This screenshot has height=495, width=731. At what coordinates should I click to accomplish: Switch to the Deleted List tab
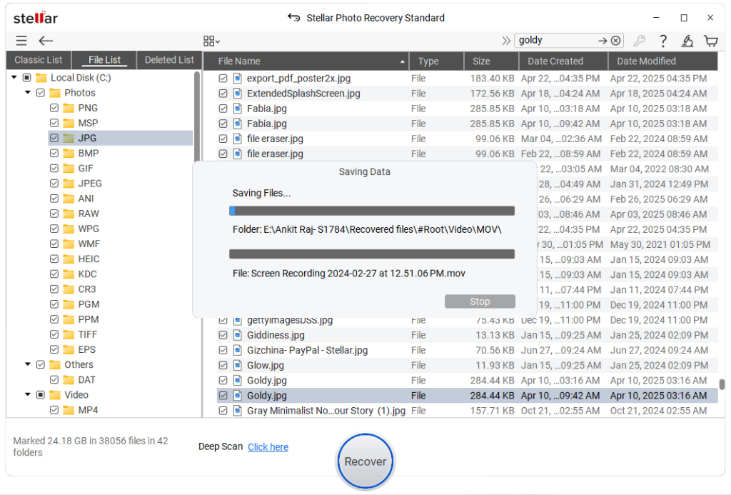point(169,60)
